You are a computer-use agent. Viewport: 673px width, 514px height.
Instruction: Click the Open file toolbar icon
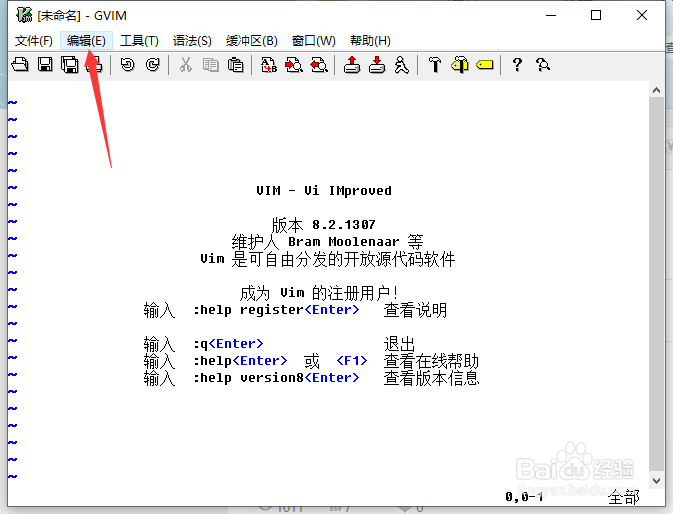pyautogui.click(x=20, y=65)
